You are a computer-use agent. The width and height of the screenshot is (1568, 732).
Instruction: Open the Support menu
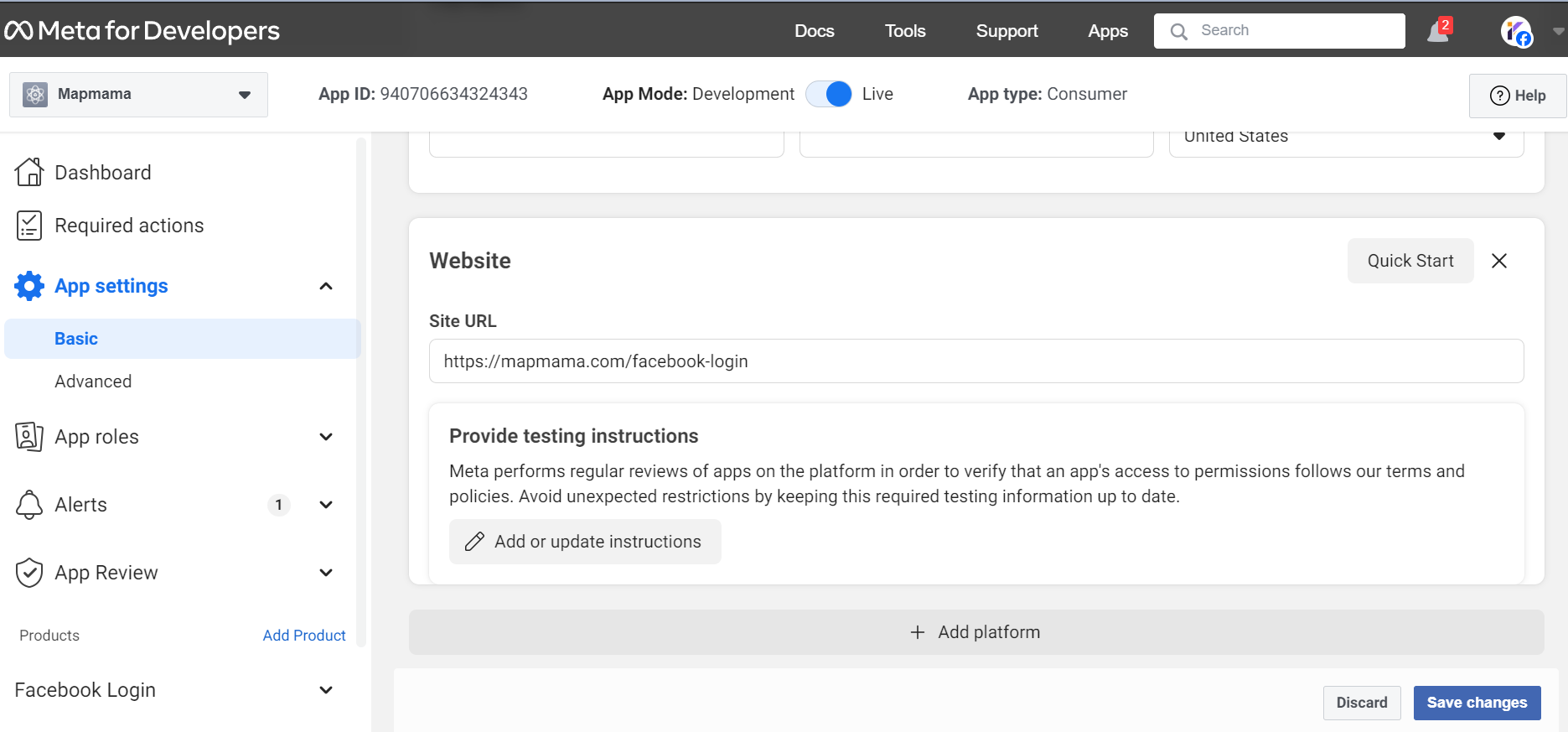pos(1007,31)
